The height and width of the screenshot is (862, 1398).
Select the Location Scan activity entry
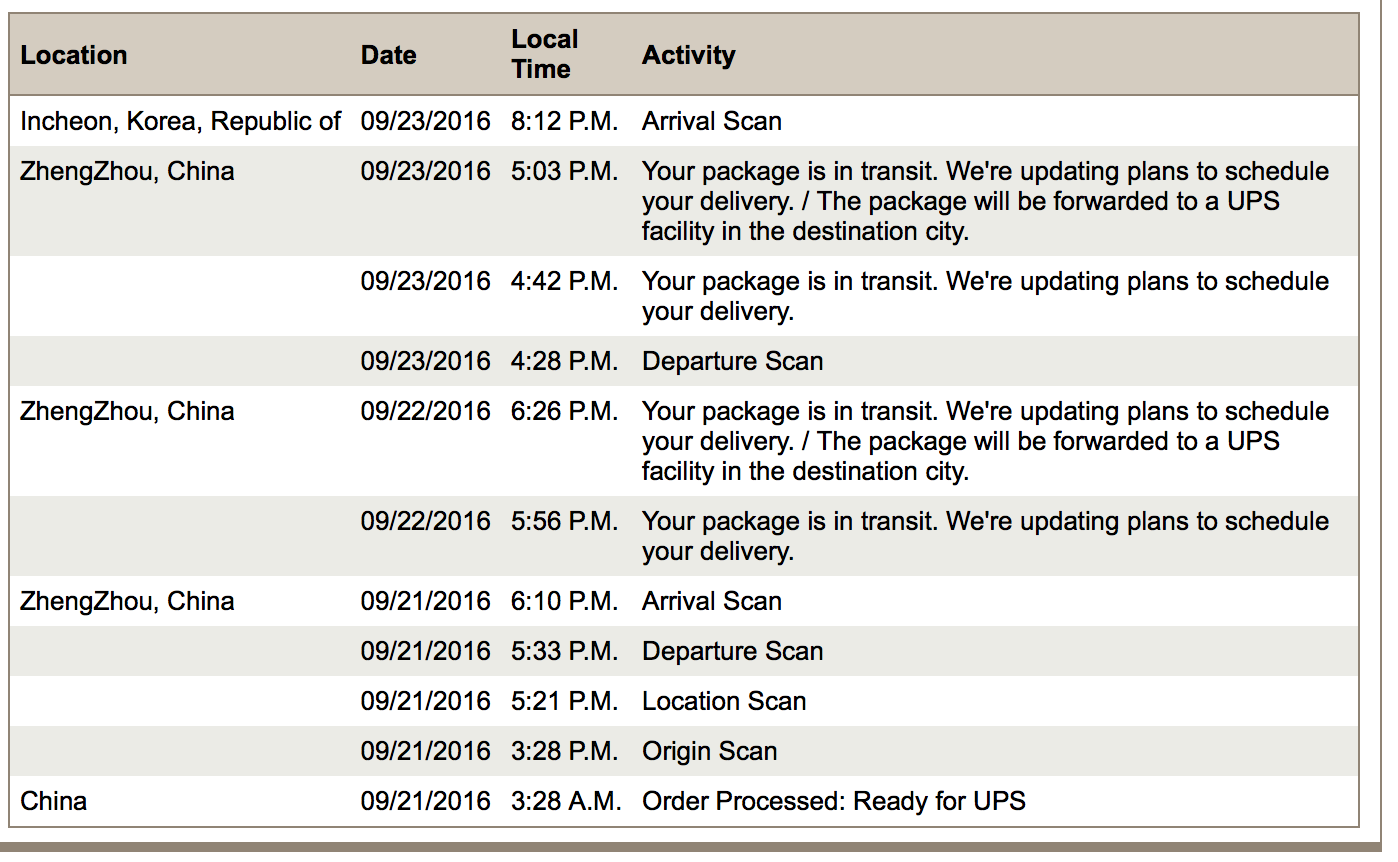(x=724, y=701)
